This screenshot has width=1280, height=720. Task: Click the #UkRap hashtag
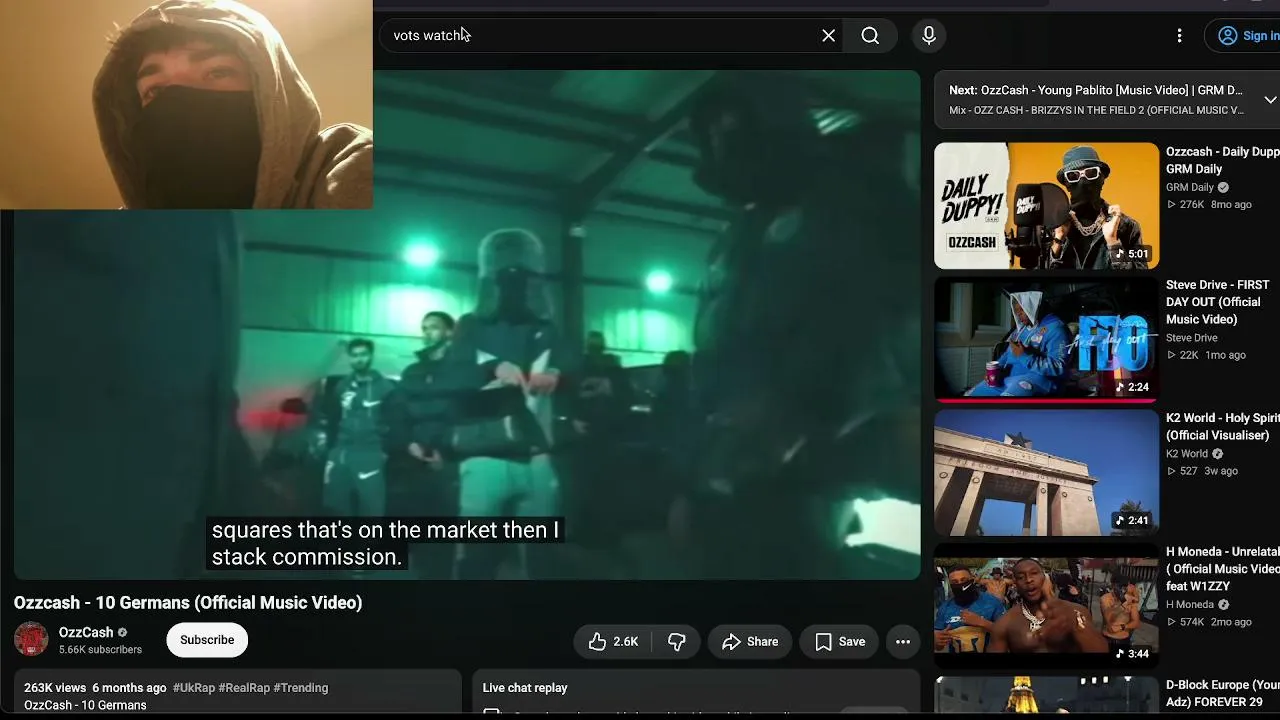point(194,688)
